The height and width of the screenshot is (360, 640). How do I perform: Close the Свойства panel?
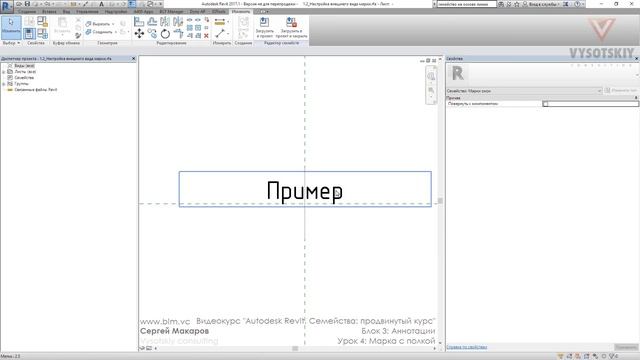636,59
